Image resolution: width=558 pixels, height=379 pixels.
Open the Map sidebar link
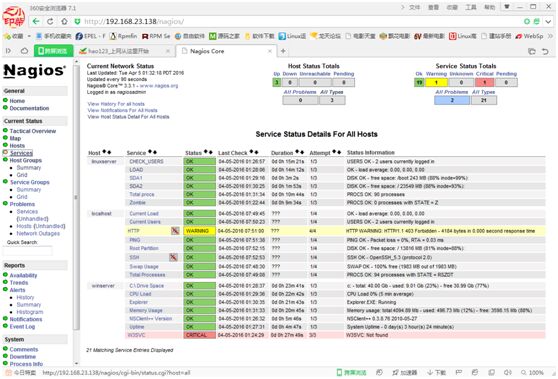15,138
